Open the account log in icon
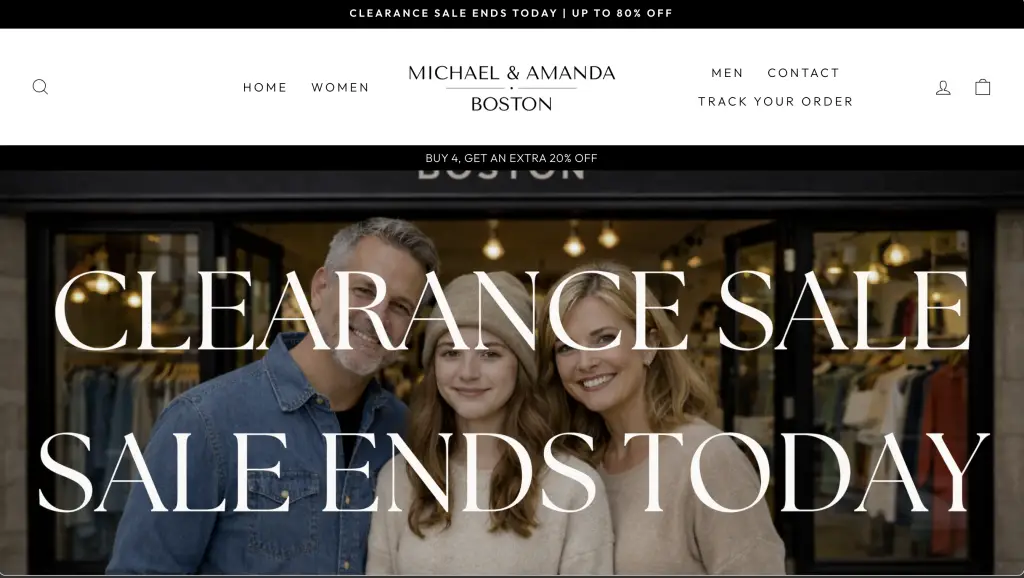The height and width of the screenshot is (578, 1024). point(943,87)
